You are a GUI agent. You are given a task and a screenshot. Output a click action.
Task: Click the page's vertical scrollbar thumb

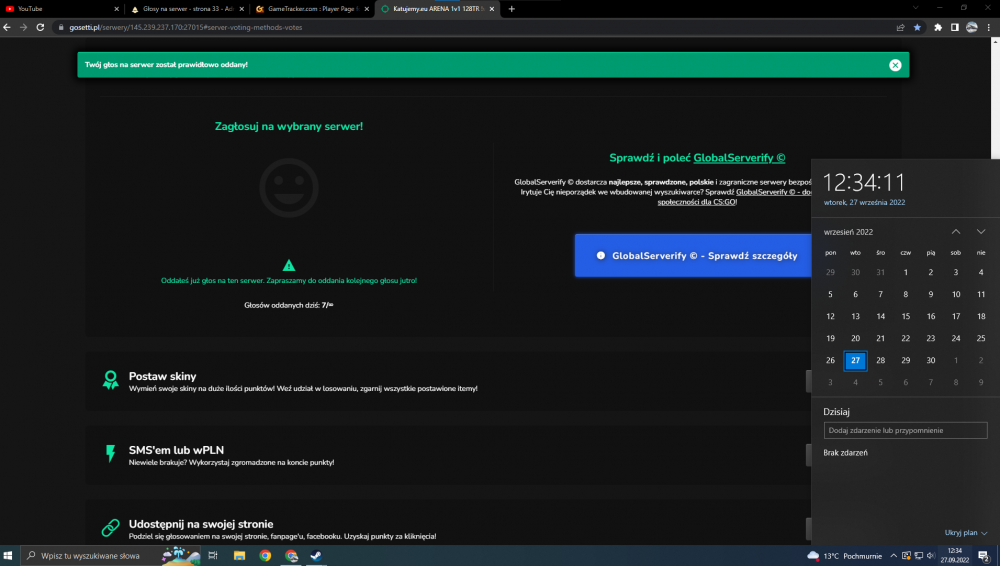click(x=996, y=102)
